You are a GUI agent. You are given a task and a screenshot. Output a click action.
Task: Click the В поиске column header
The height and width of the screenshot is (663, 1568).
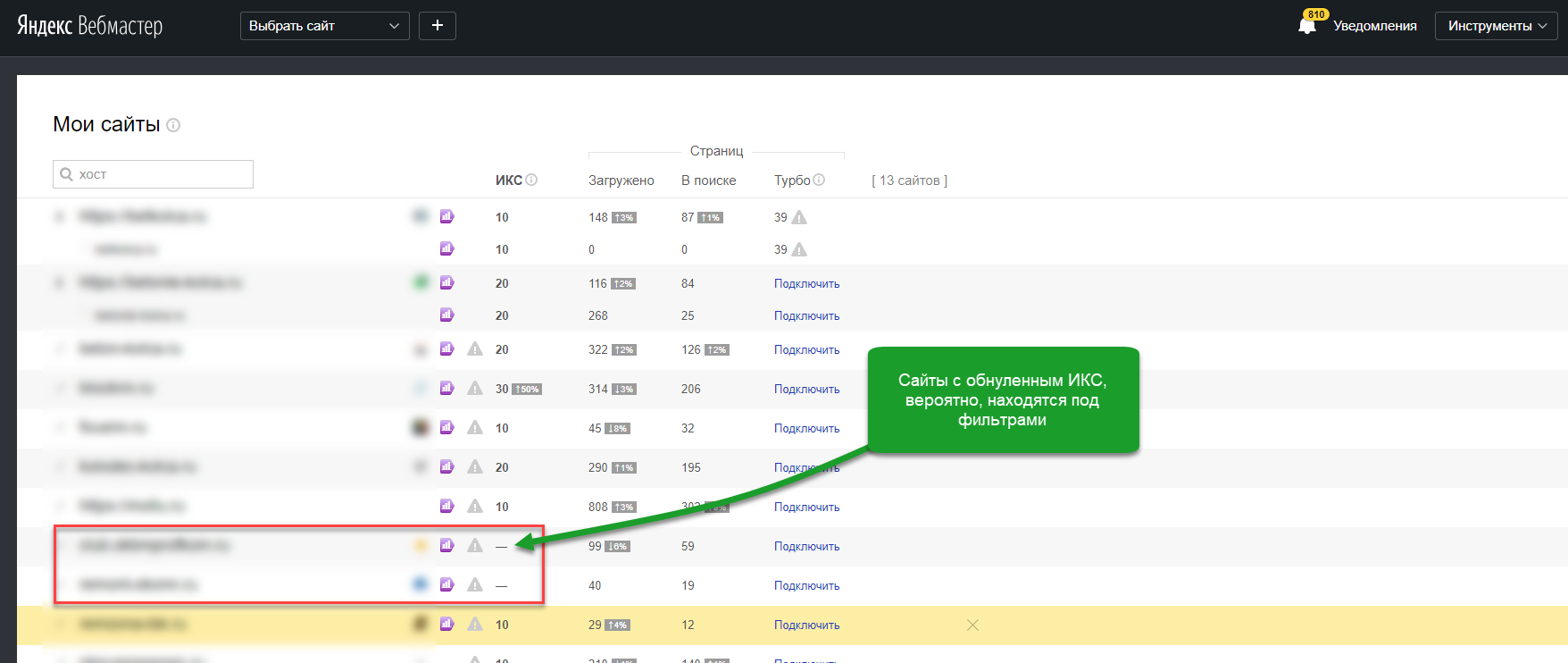tap(709, 180)
